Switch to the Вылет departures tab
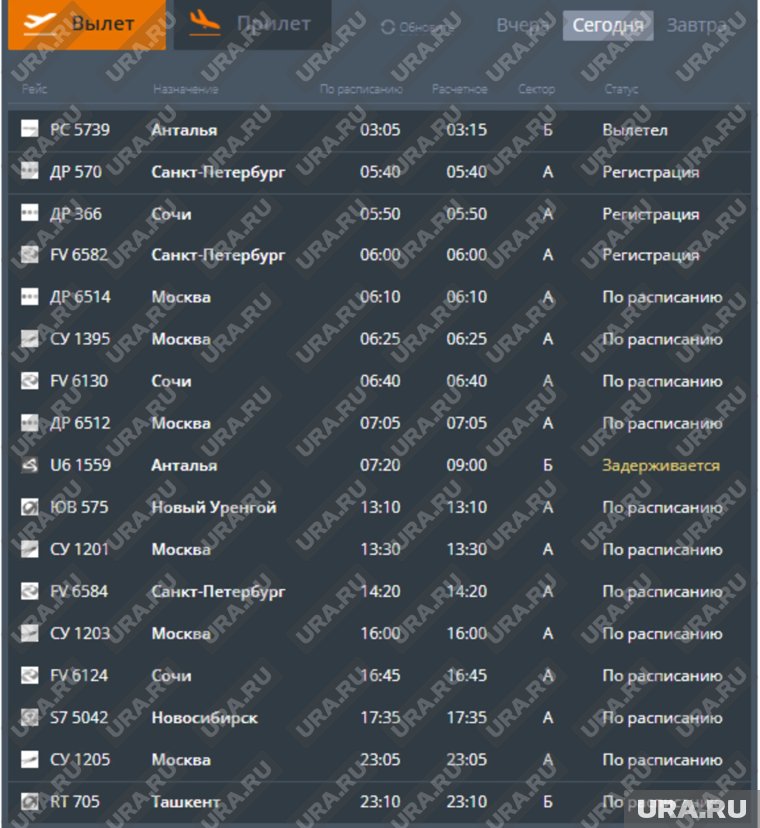 coord(86,25)
